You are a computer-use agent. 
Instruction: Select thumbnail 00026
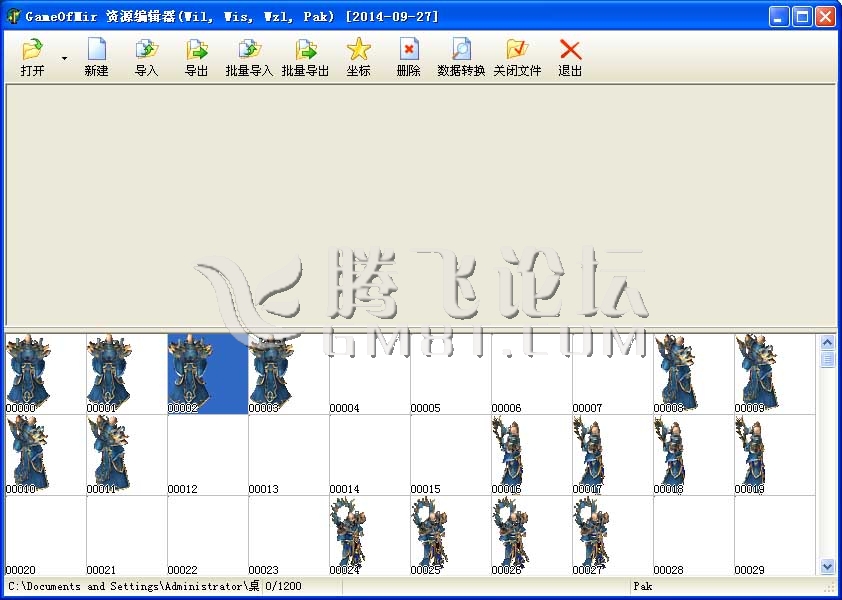pyautogui.click(x=532, y=536)
